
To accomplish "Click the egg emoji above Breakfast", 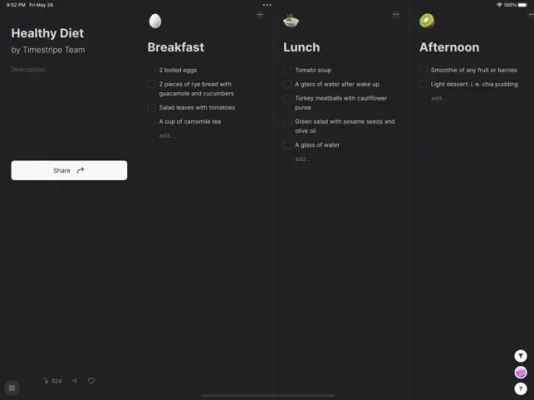I will point(155,21).
